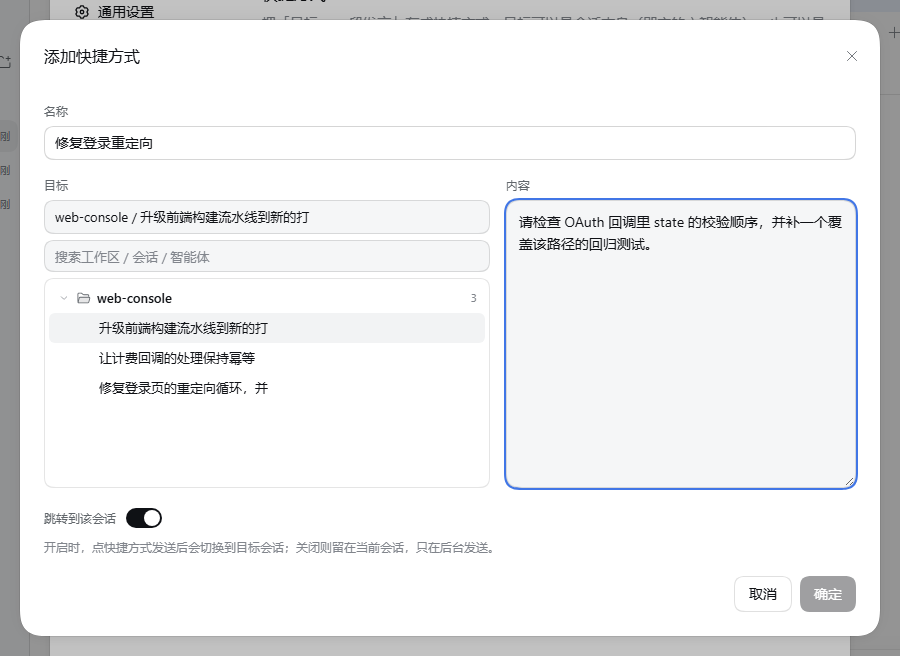Focus the 搜索工作区 / 会话 / 智能体 search box
This screenshot has height=656, width=900.
click(267, 257)
